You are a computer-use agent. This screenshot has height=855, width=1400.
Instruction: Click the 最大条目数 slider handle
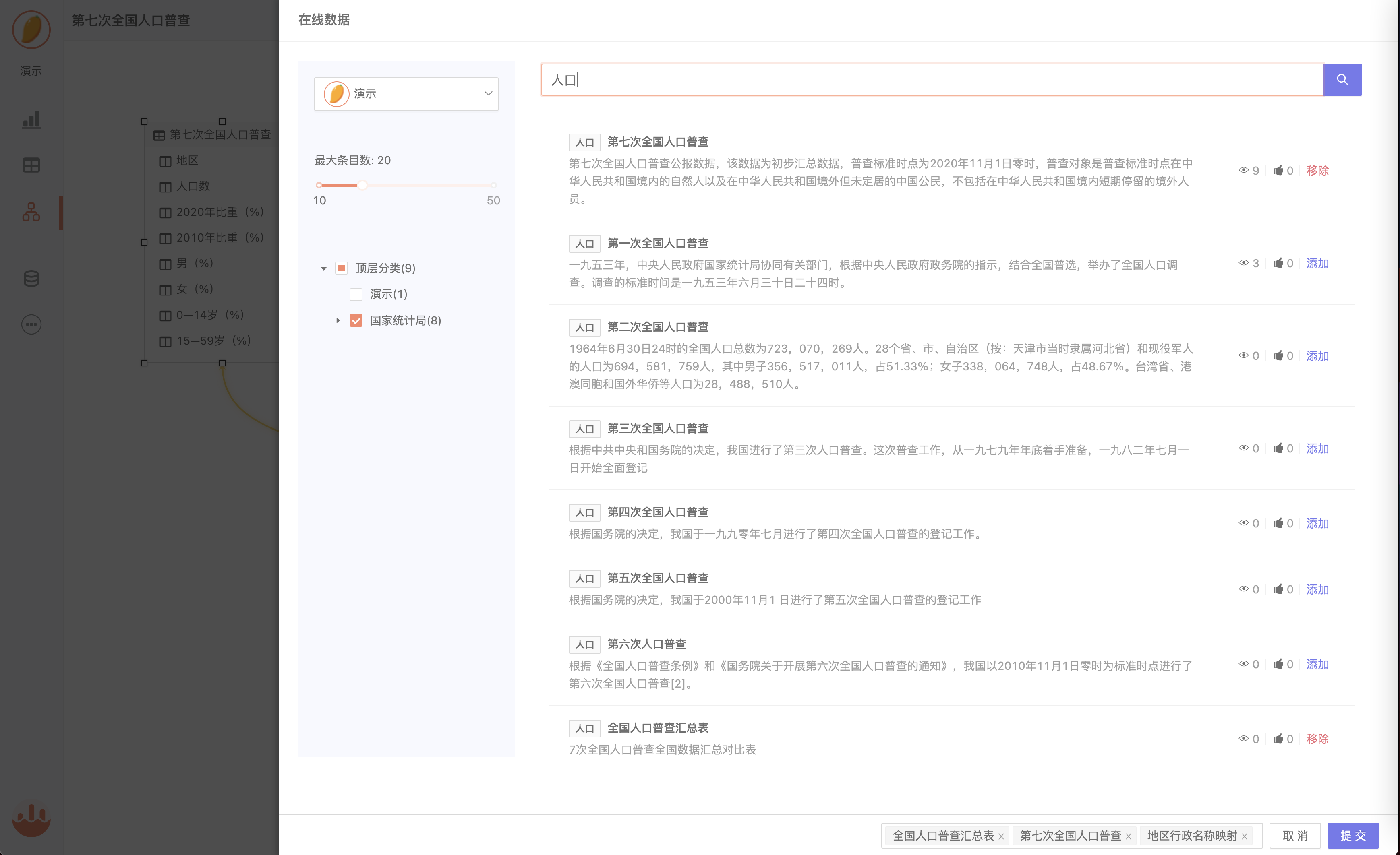362,185
